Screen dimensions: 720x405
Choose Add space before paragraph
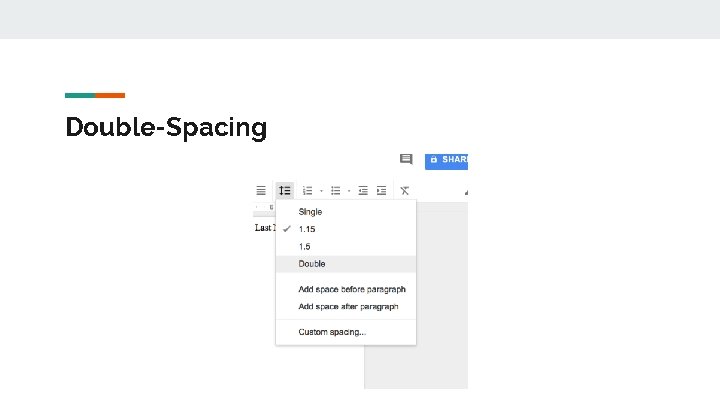[346, 289]
